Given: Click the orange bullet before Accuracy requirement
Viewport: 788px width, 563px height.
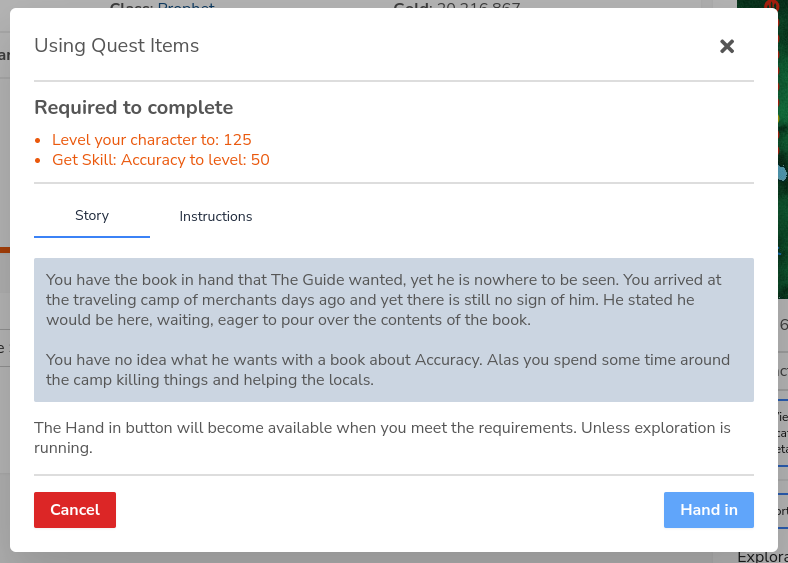Looking at the screenshot, I should 38,160.
